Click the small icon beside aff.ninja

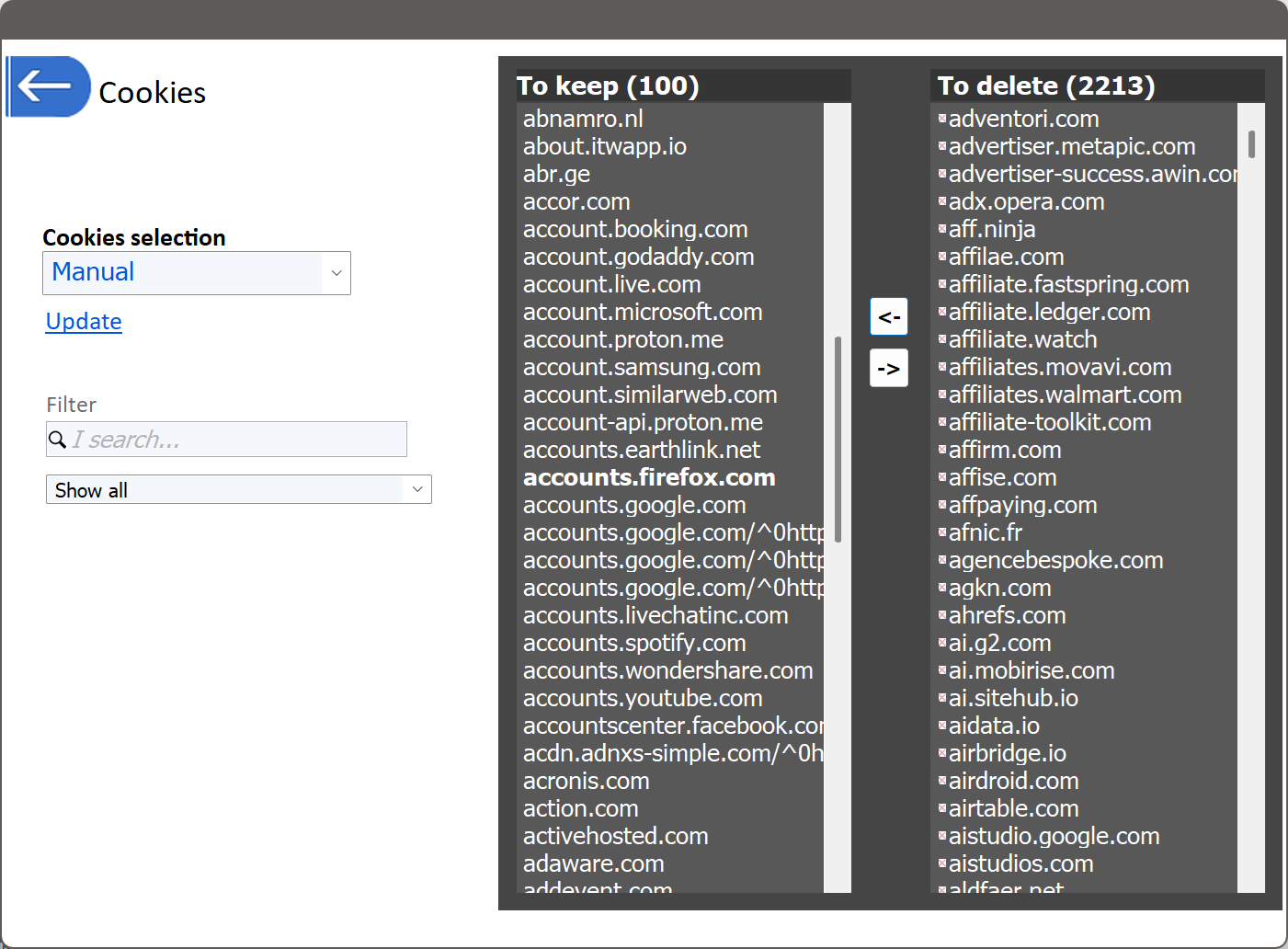coord(942,229)
